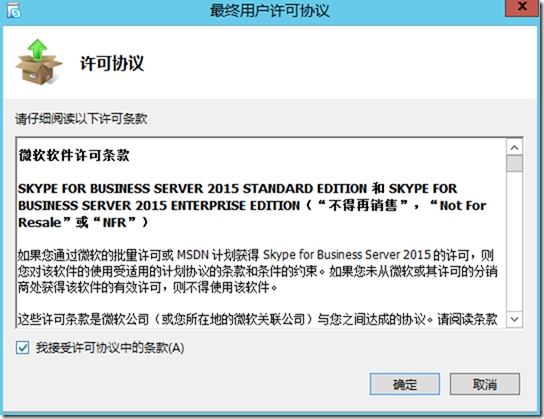Click the license scrollbar thumb

(515, 163)
